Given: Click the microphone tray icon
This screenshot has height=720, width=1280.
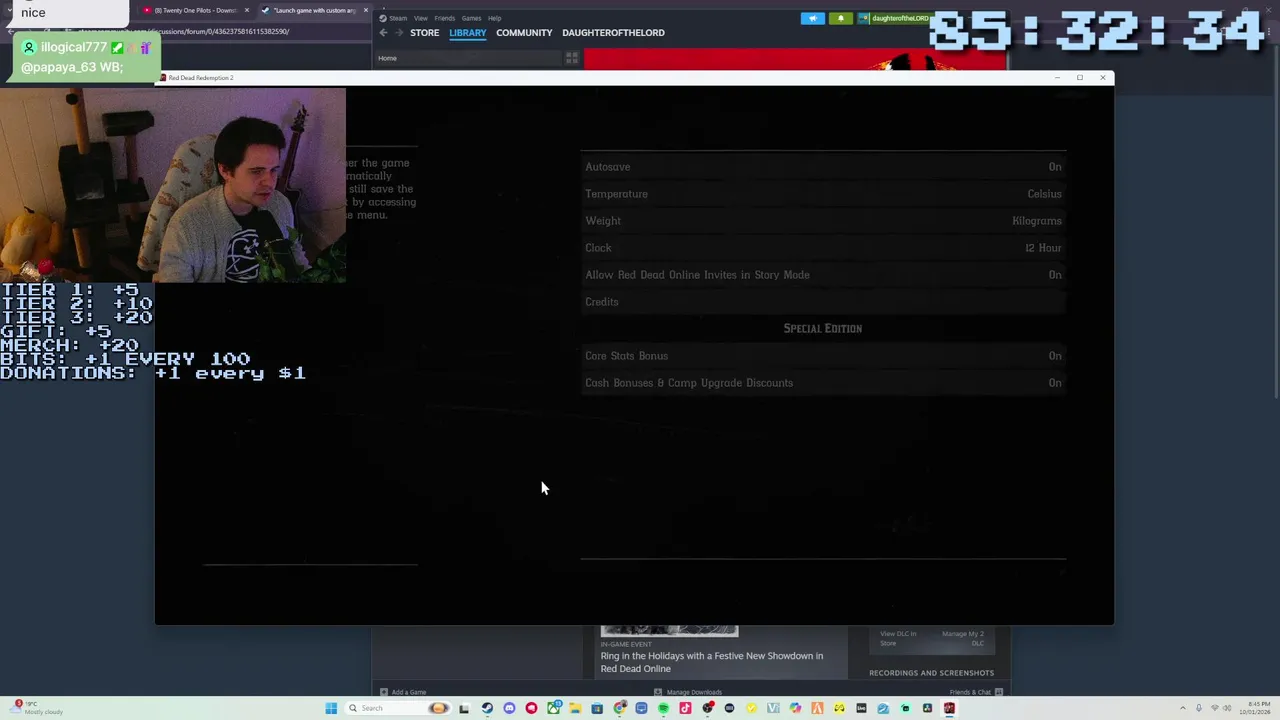Looking at the screenshot, I should (x=1198, y=708).
